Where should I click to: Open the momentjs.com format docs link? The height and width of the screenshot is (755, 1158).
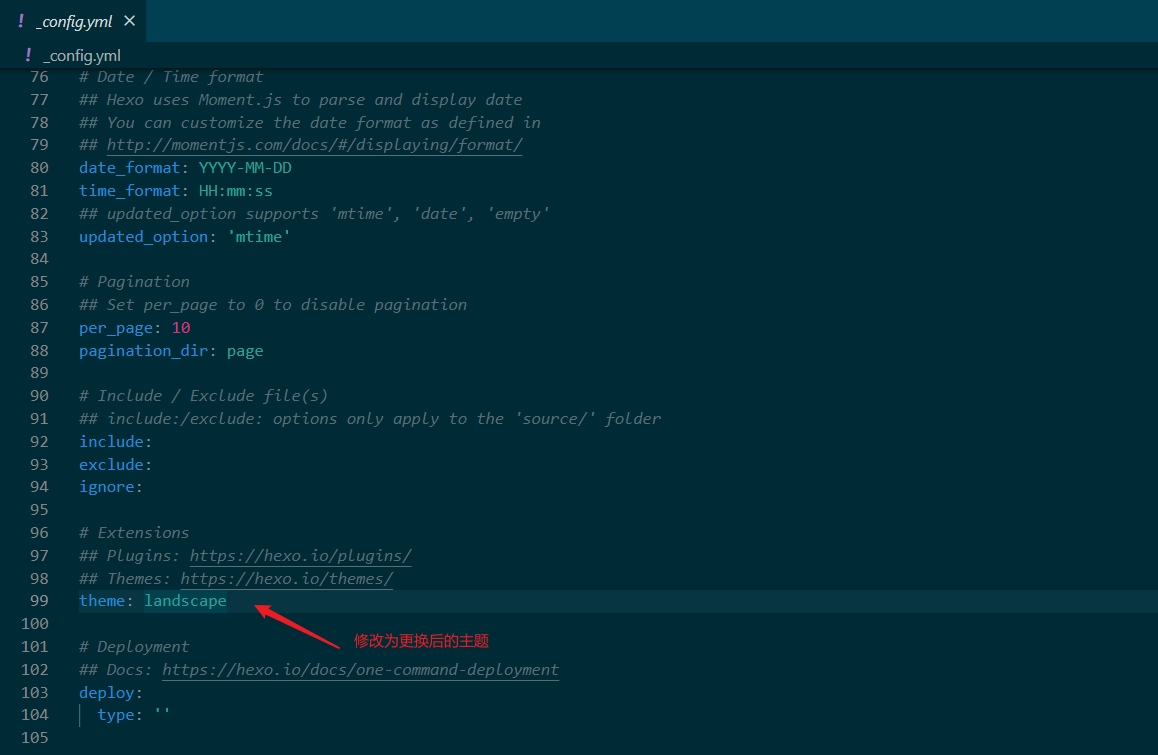click(314, 145)
